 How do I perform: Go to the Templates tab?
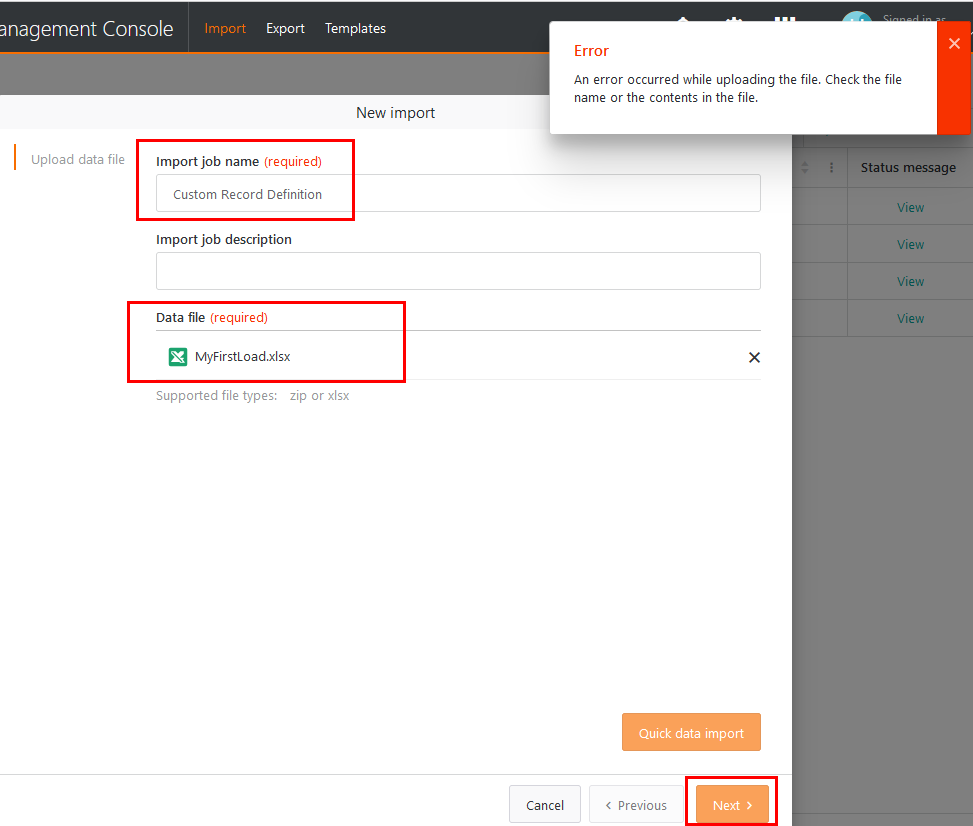(x=356, y=29)
